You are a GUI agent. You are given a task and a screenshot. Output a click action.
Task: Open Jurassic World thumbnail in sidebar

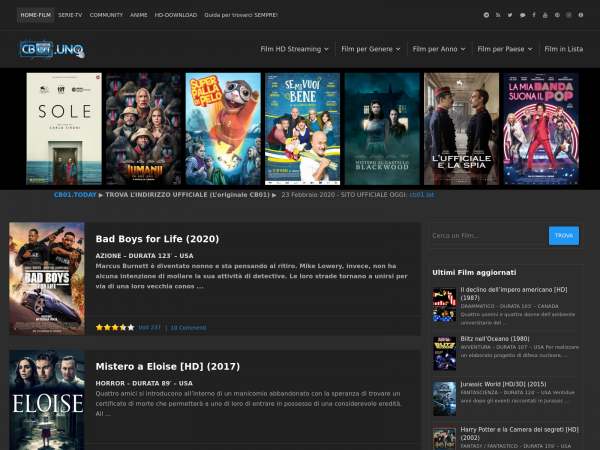pos(444,397)
